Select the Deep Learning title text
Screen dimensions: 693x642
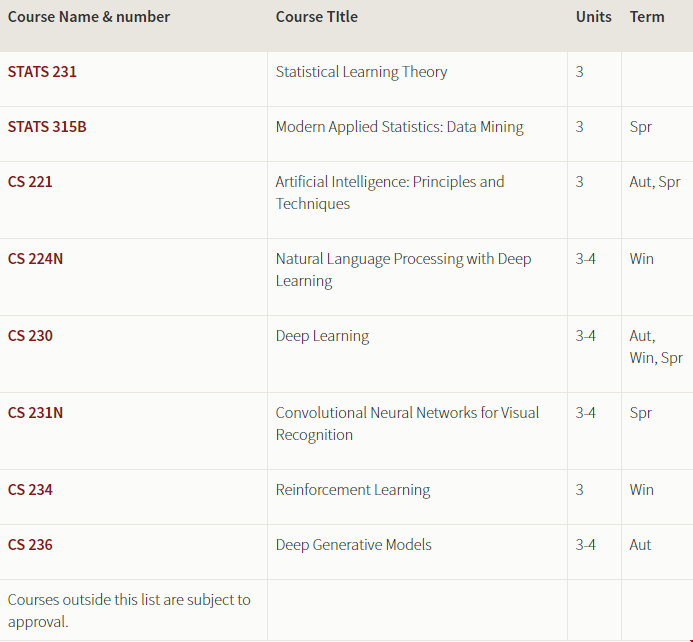click(322, 336)
